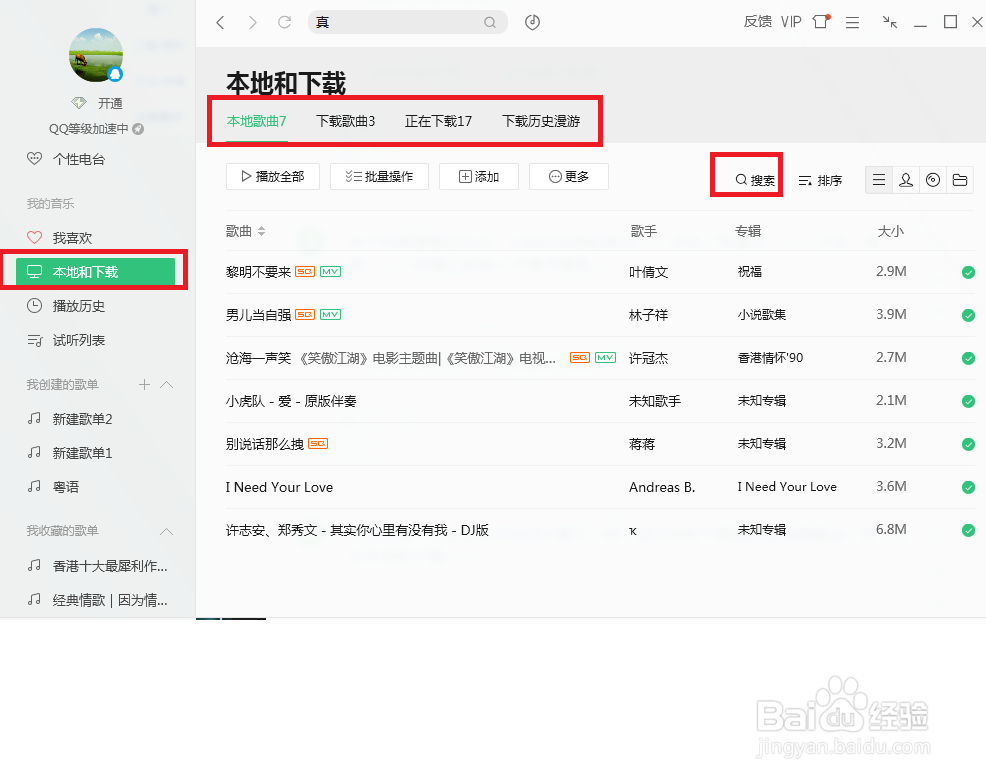Switch to the 下载歌曲3 tab

click(345, 123)
